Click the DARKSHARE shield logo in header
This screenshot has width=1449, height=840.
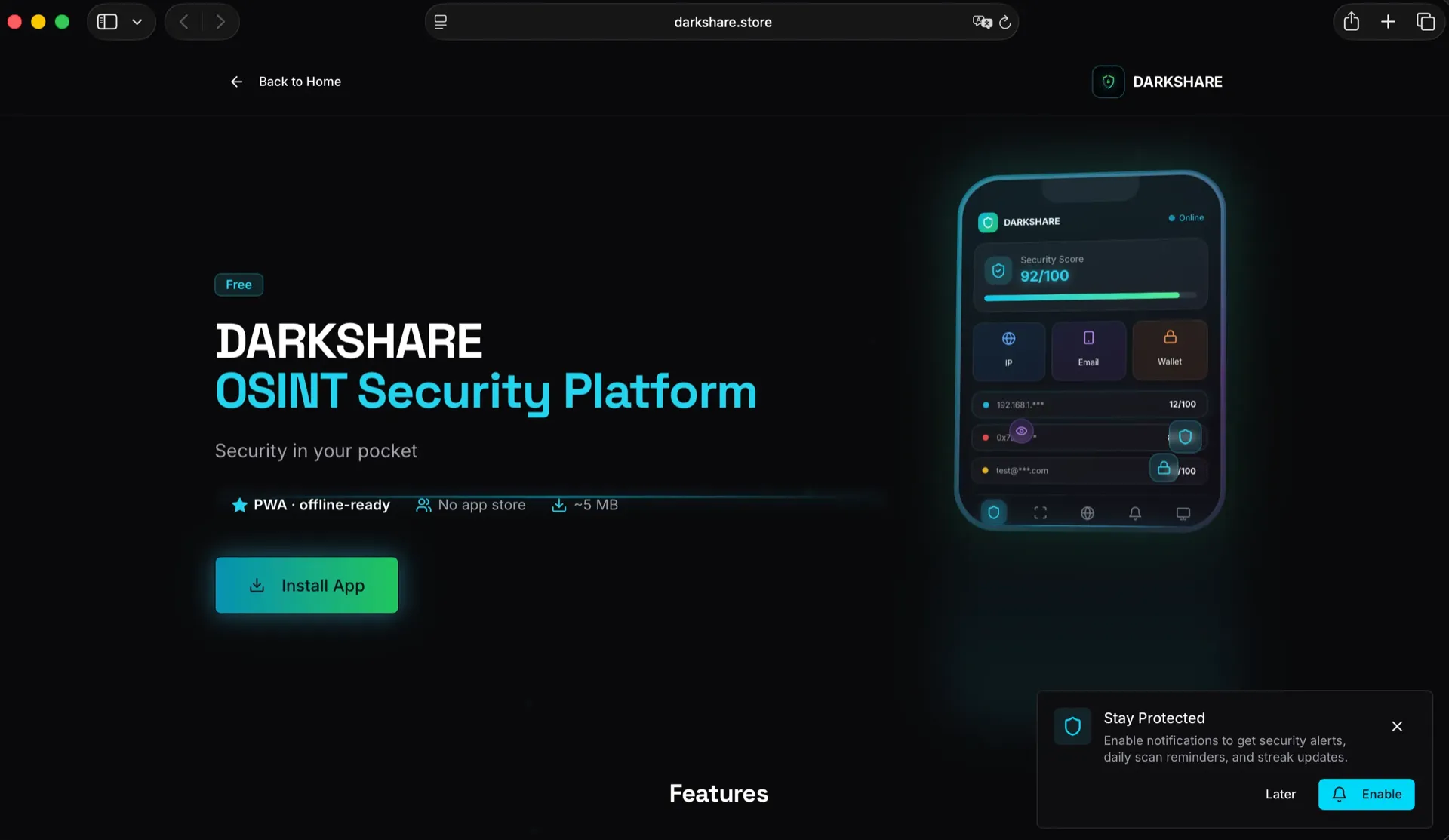pyautogui.click(x=1108, y=82)
